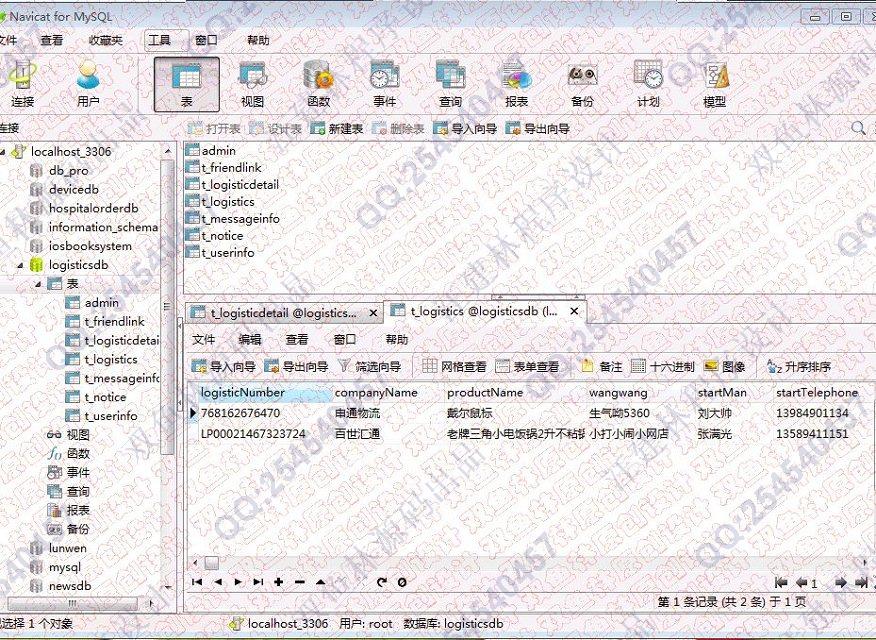This screenshot has height=640, width=876.
Task: Open the 用户 user manager
Action: tap(88, 84)
